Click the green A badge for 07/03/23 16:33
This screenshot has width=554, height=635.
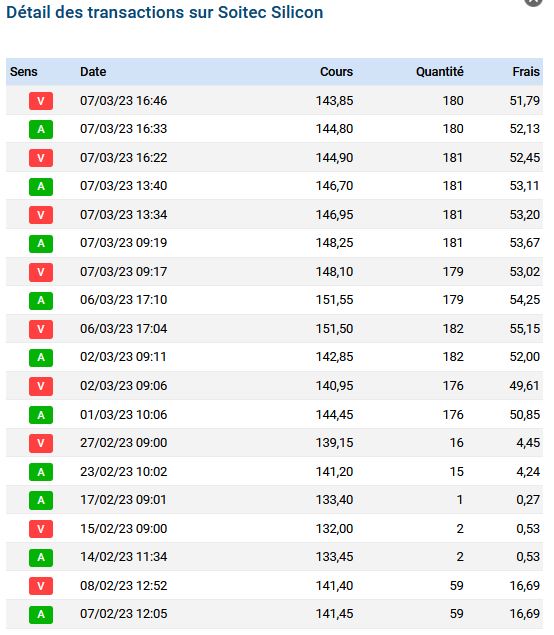coord(41,129)
